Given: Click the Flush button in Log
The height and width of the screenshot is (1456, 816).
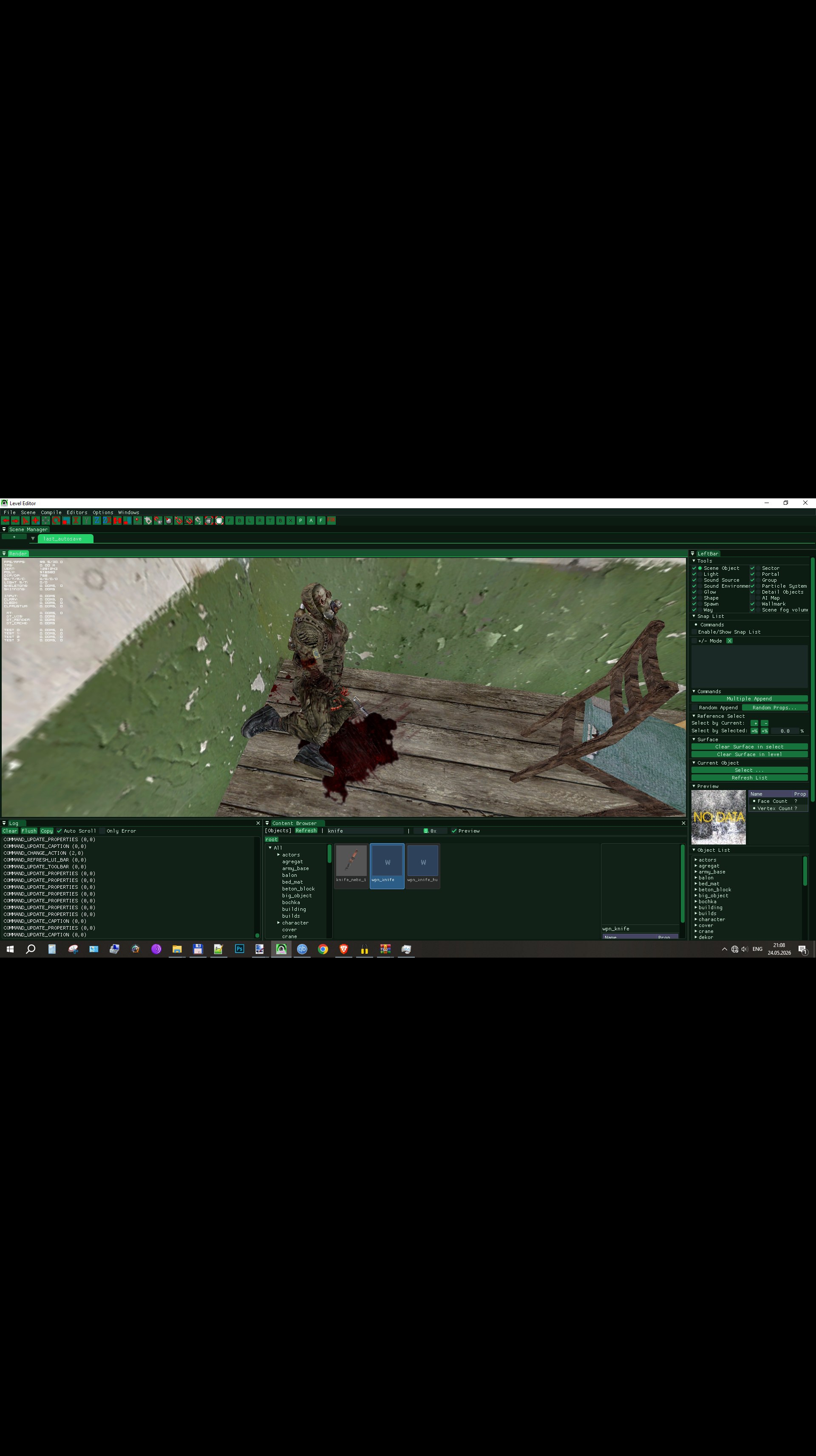Looking at the screenshot, I should pos(29,831).
